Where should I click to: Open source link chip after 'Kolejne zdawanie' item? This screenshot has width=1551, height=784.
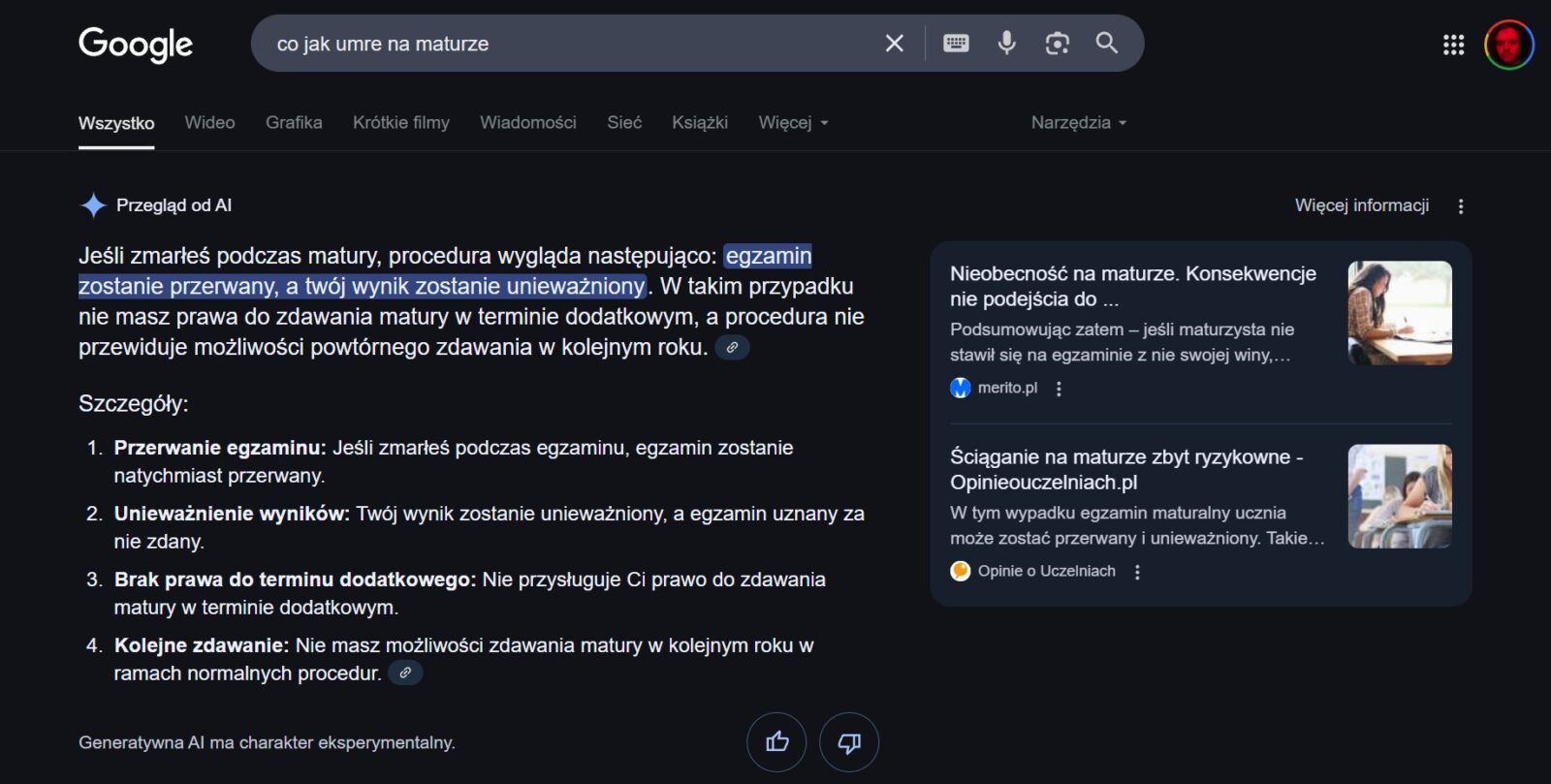point(405,673)
